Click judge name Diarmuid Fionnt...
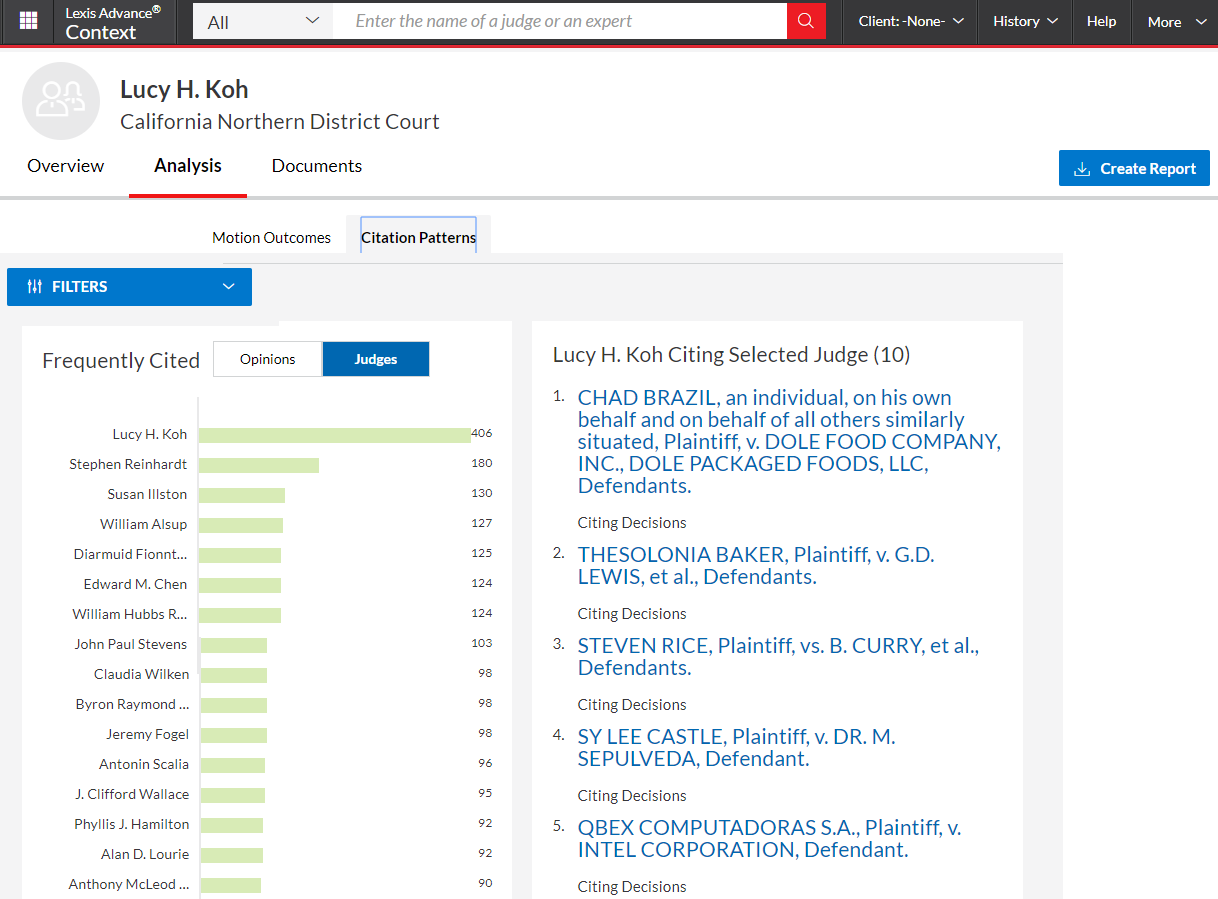Viewport: 1218px width, 899px height. click(131, 554)
